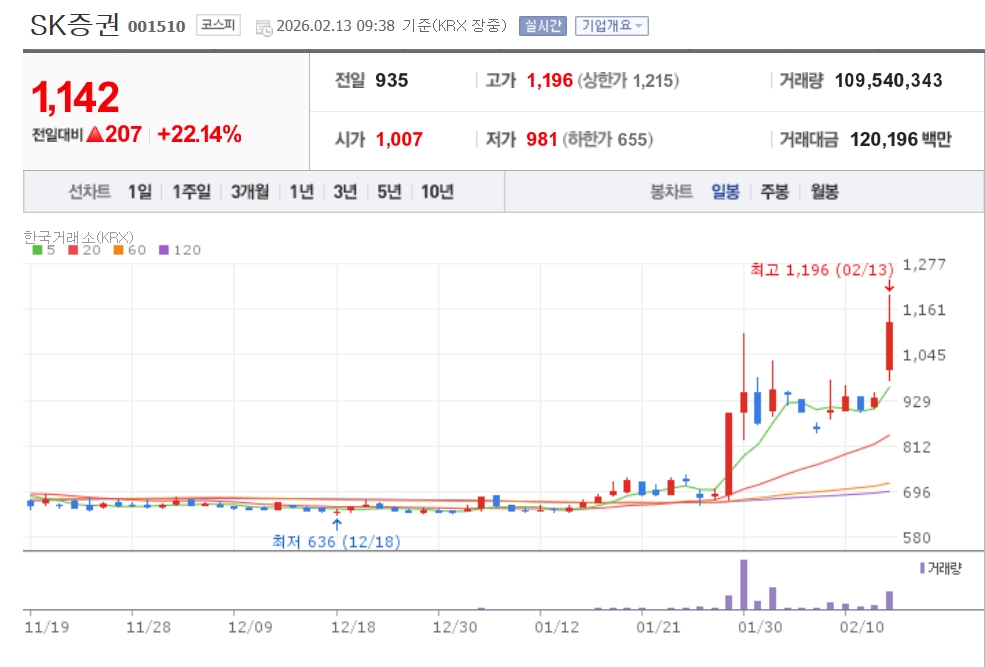The height and width of the screenshot is (667, 985).
Task: Click the 고가 value 1,196
Action: click(x=550, y=80)
